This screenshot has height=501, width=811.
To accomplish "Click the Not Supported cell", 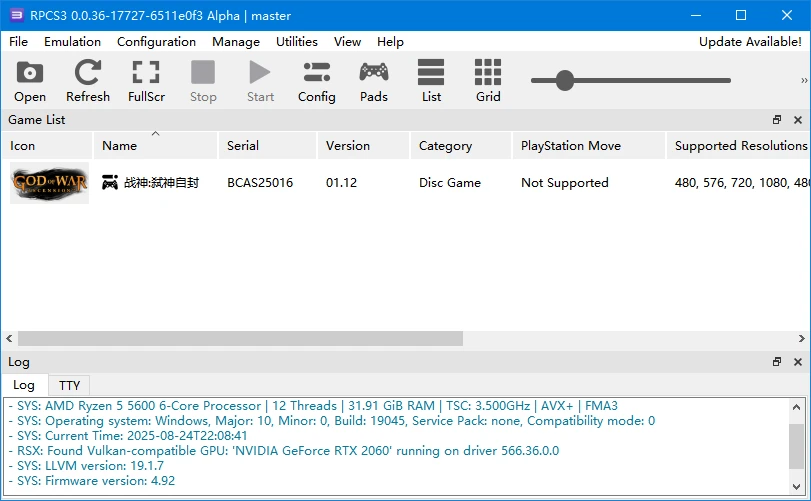I will tap(564, 183).
